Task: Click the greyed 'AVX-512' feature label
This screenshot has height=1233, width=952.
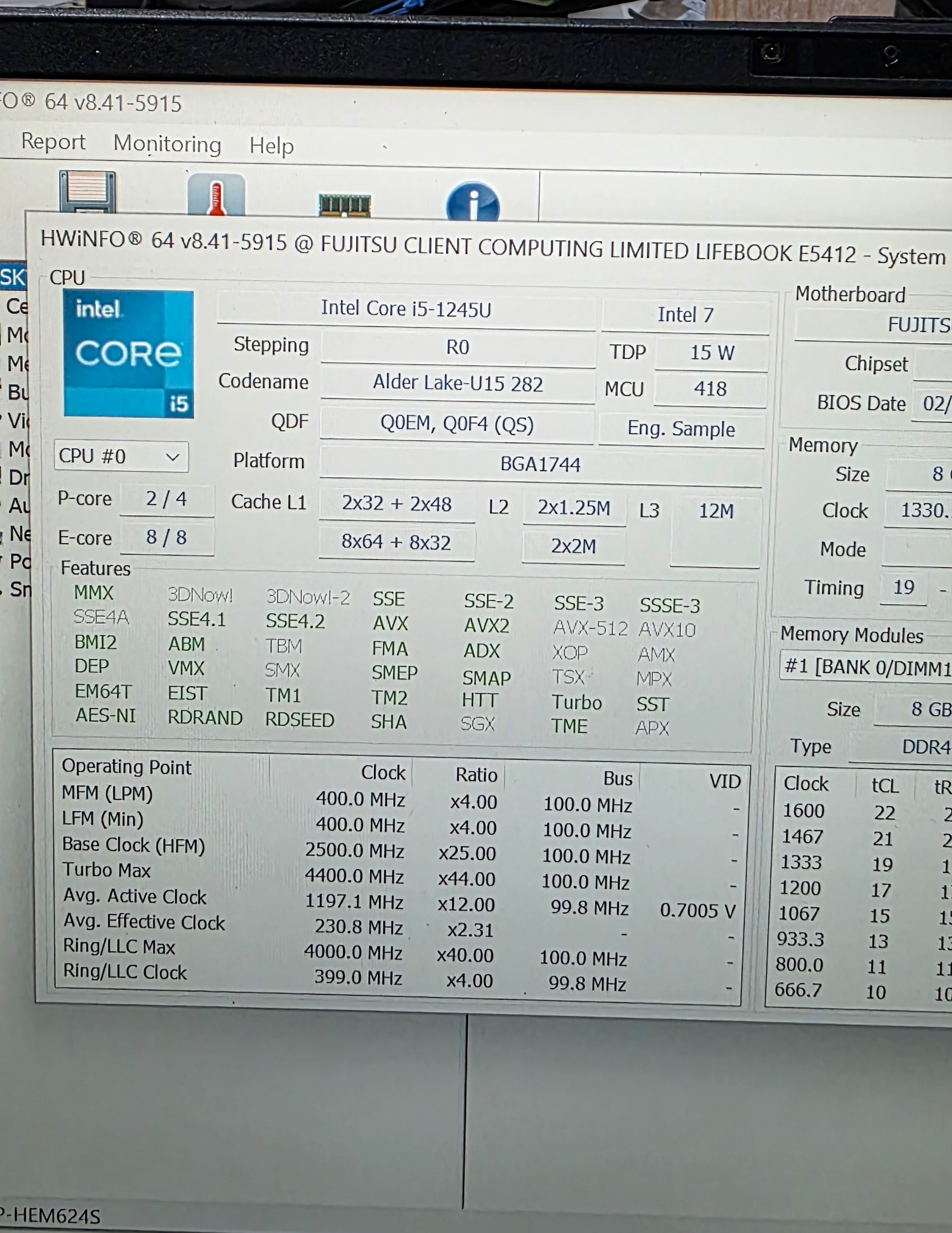Action: coord(590,628)
